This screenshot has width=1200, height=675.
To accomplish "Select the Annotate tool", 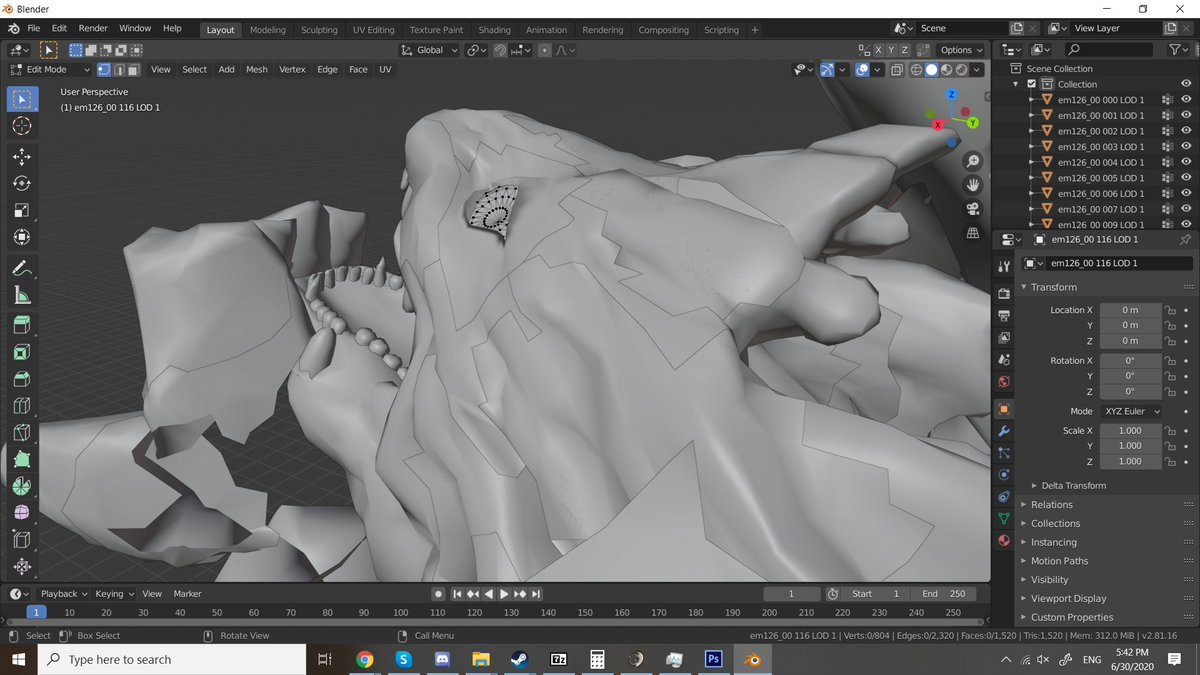I will coord(22,268).
